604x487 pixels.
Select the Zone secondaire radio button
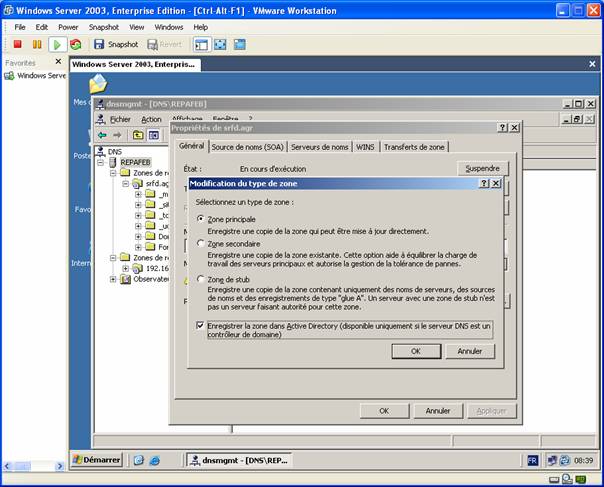pos(200,243)
